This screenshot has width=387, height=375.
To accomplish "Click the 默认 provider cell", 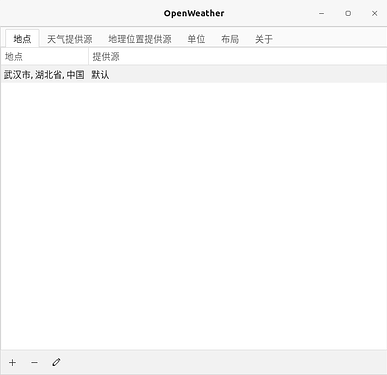I will (x=100, y=75).
